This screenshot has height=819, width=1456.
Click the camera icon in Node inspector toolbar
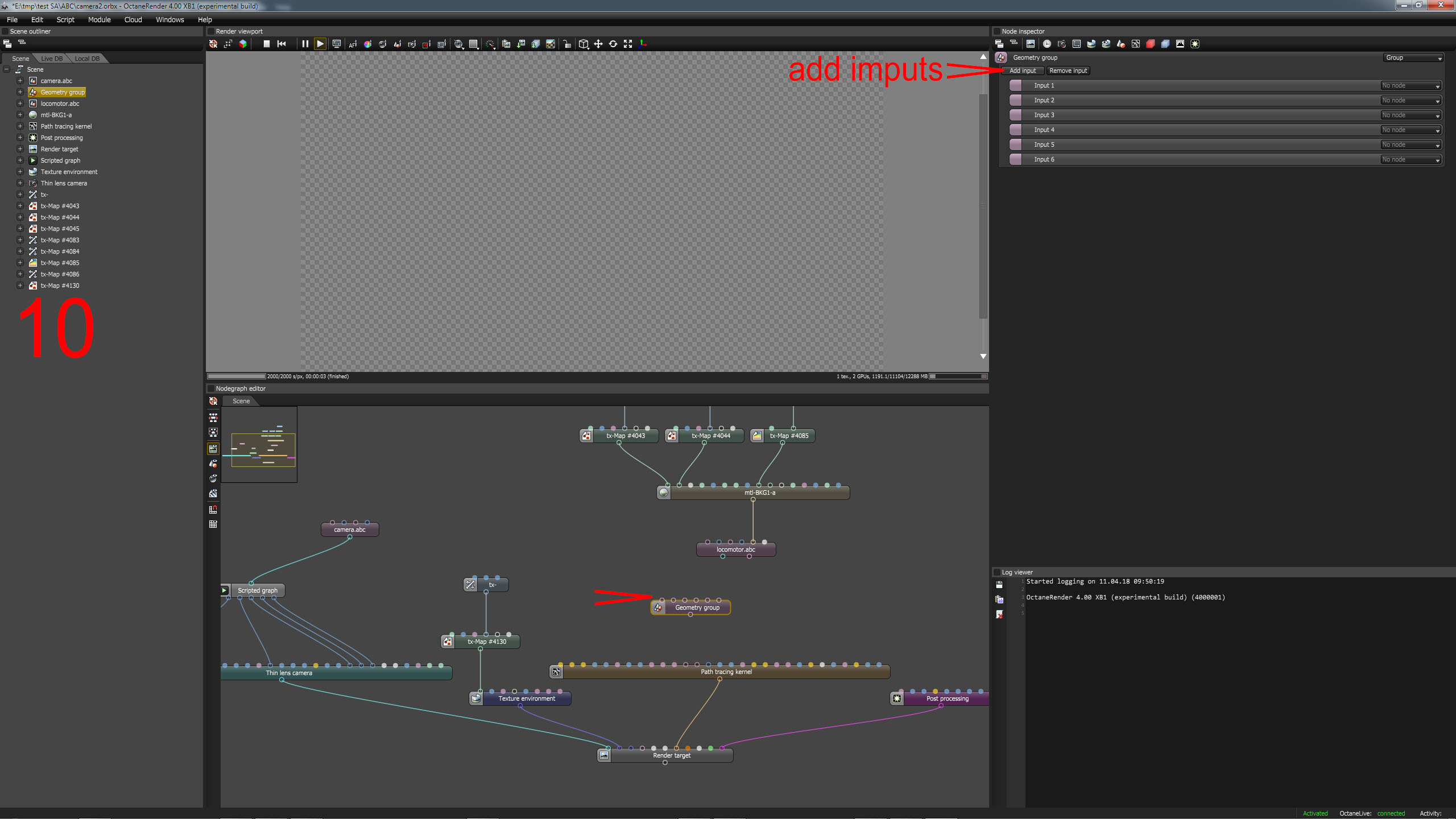click(x=1061, y=44)
